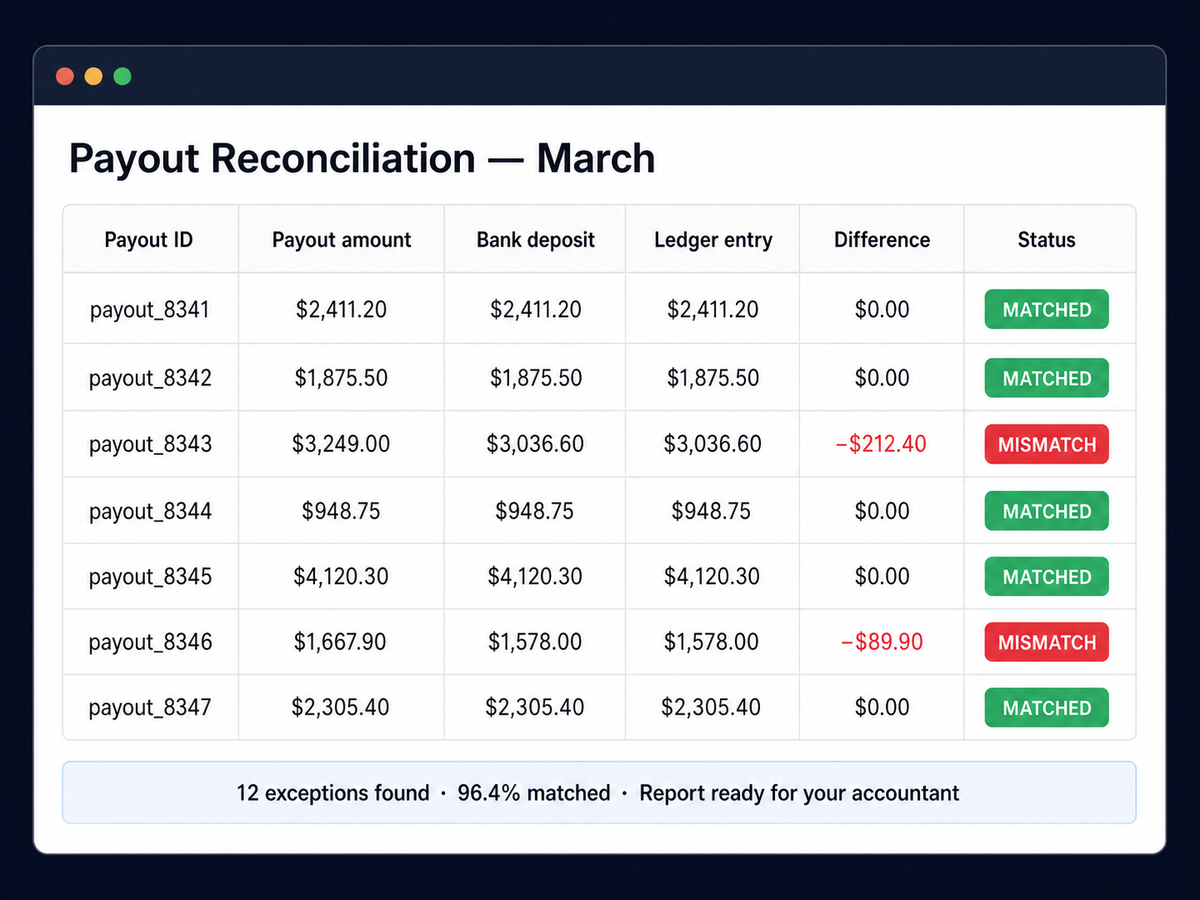1200x900 pixels.
Task: Select the payout_8342 ID cell
Action: pyautogui.click(x=150, y=378)
